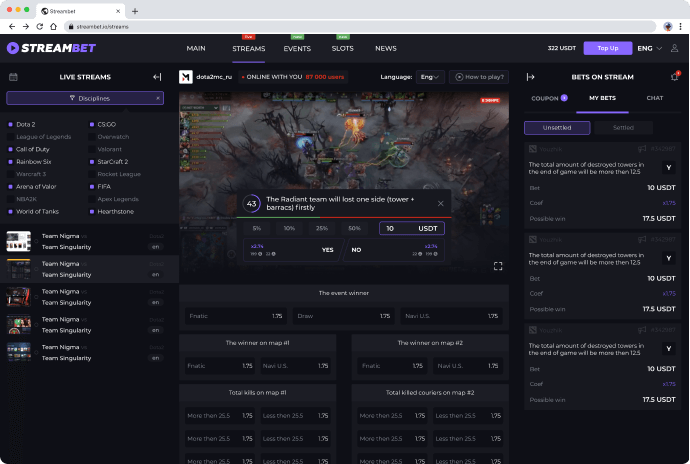Pick Navi U.S. as the event winner
Screen dimensions: 690x464
click(x=451, y=316)
